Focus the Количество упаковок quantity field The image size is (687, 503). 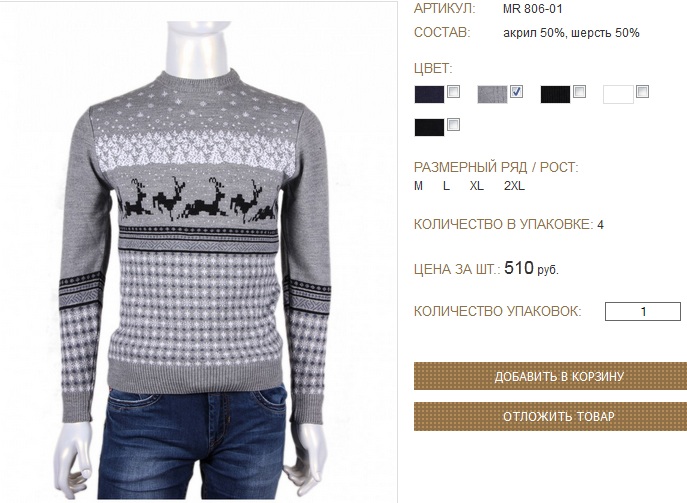tap(643, 312)
